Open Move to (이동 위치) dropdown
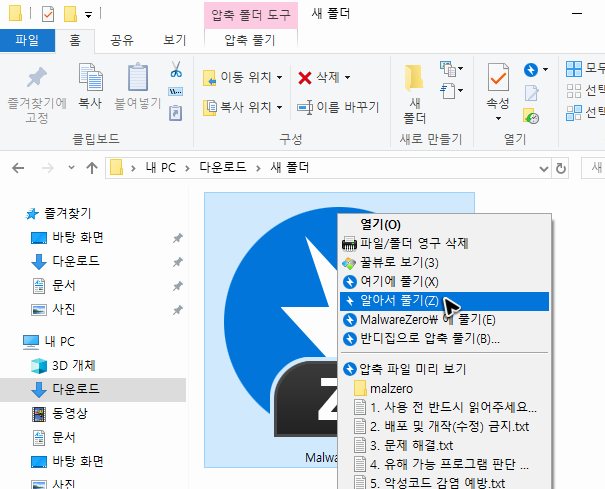Image resolution: width=605 pixels, height=489 pixels. [243, 78]
